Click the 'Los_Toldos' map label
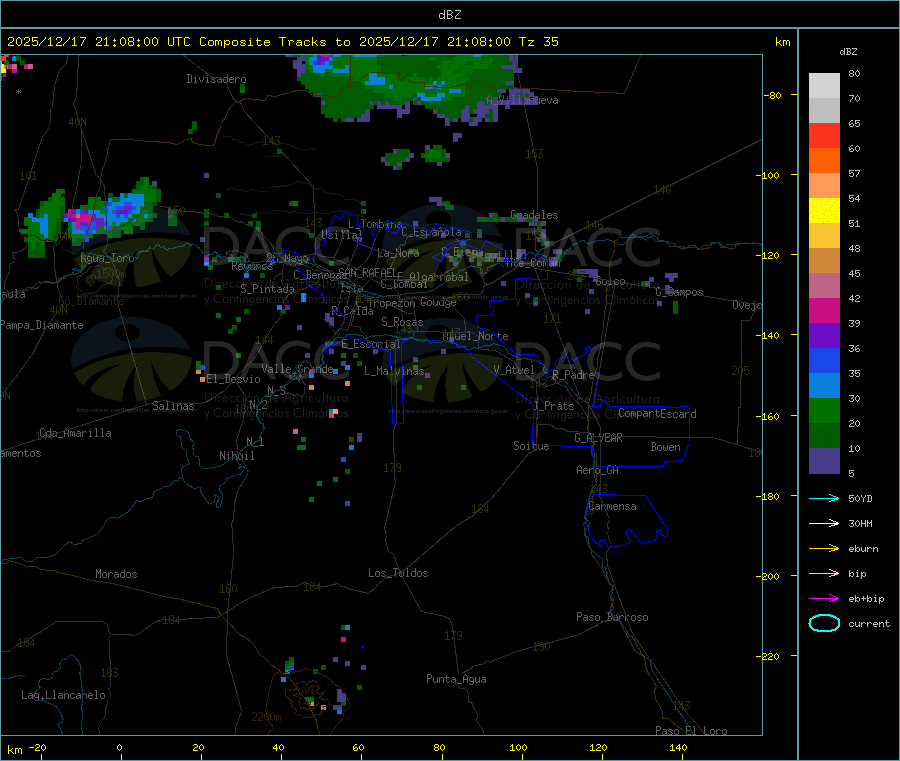 (398, 573)
